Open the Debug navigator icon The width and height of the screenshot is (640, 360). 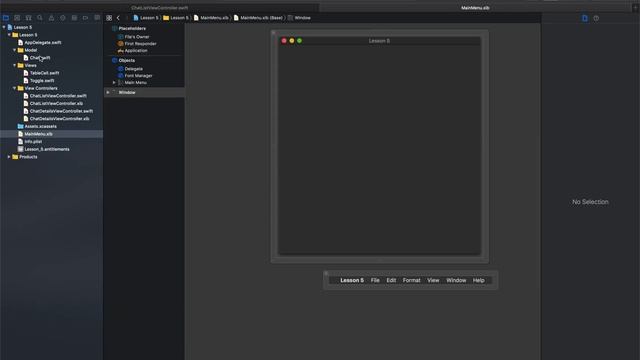click(x=74, y=18)
